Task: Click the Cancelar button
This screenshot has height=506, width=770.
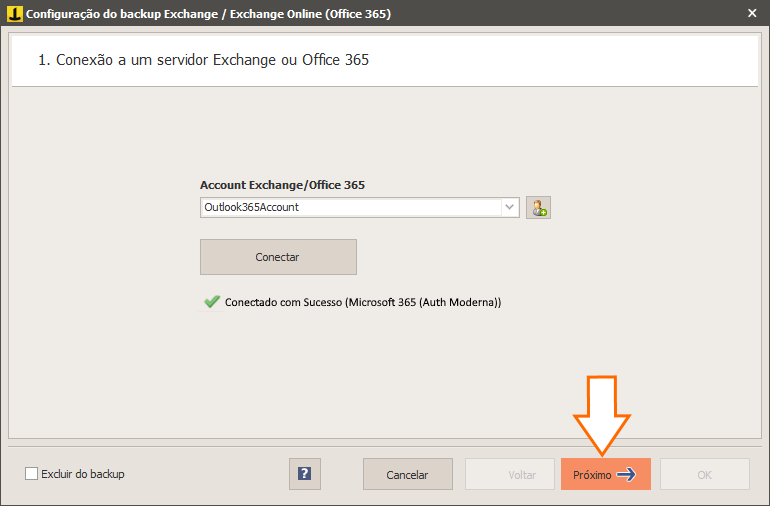Action: (x=408, y=474)
